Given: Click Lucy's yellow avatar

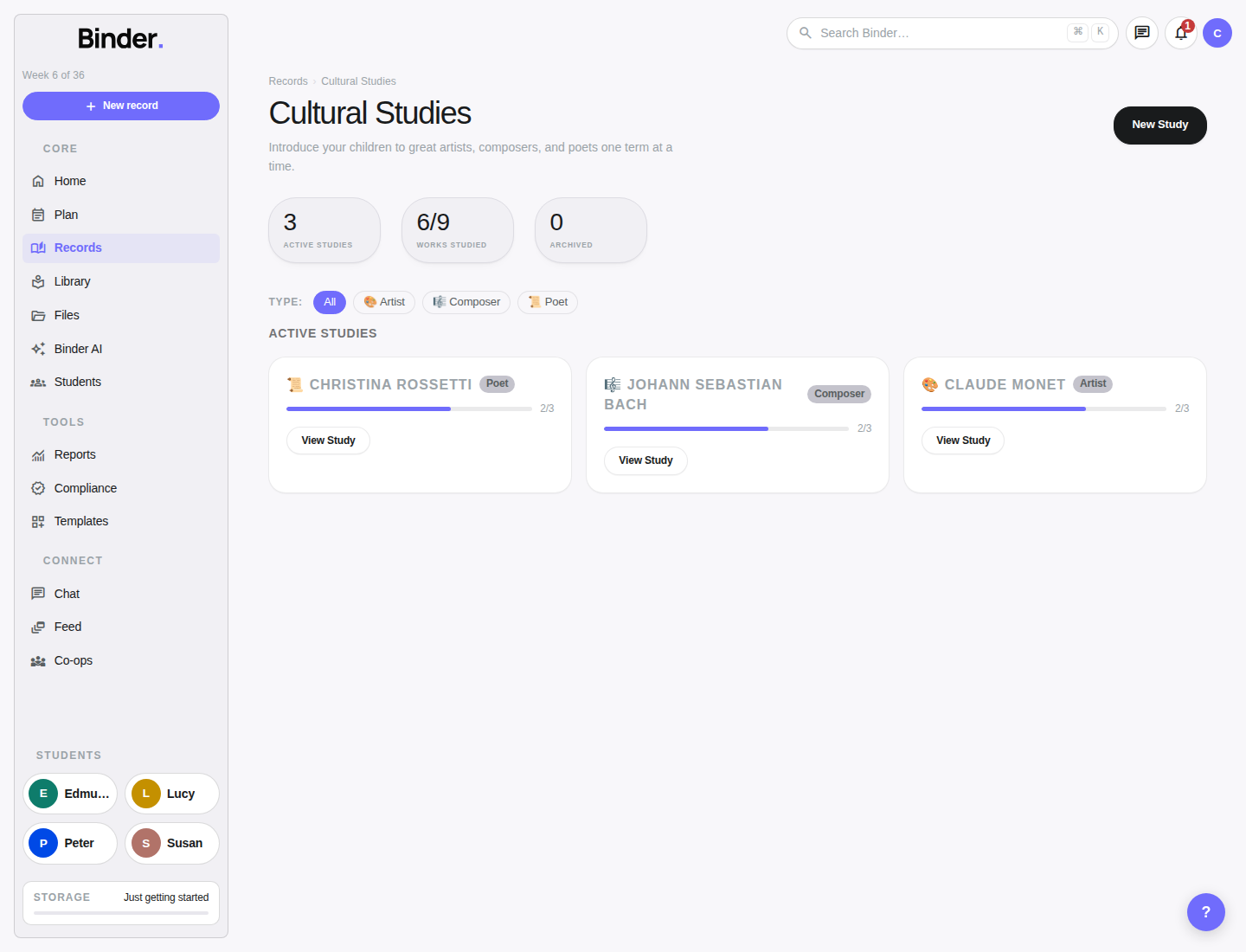Looking at the screenshot, I should pos(146,794).
